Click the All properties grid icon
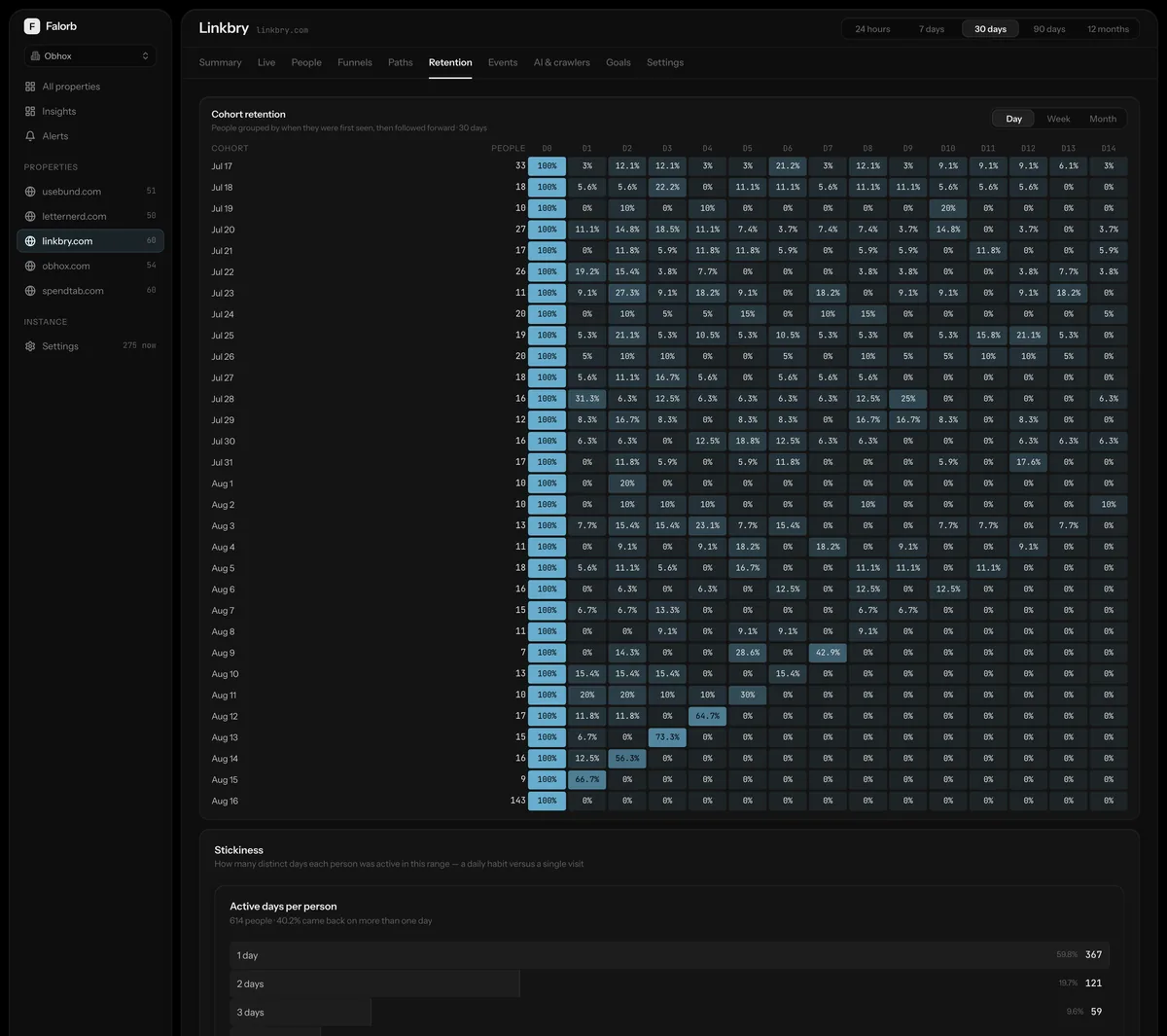This screenshot has height=1036, width=1167. click(x=30, y=87)
